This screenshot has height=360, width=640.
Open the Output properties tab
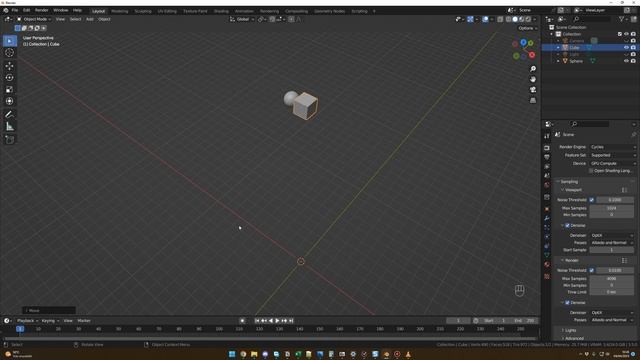[547, 157]
